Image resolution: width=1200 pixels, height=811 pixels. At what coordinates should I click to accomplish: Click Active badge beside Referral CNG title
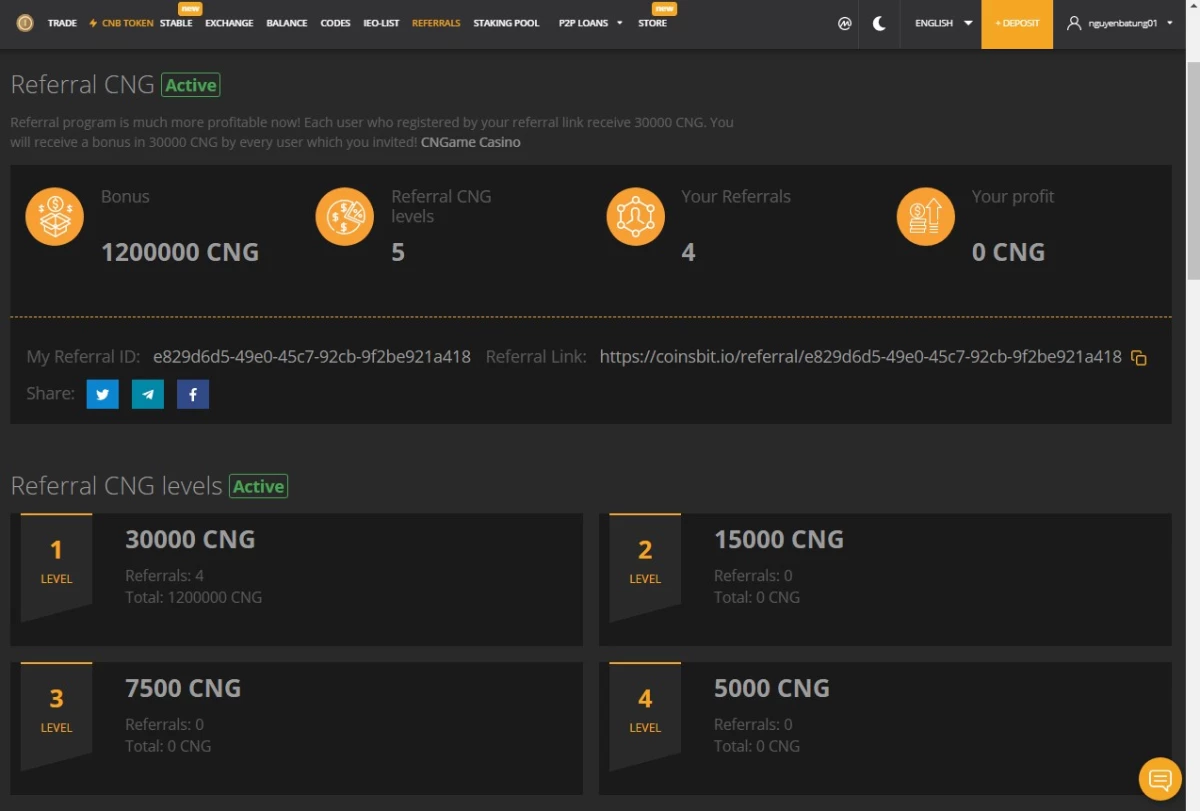(191, 85)
